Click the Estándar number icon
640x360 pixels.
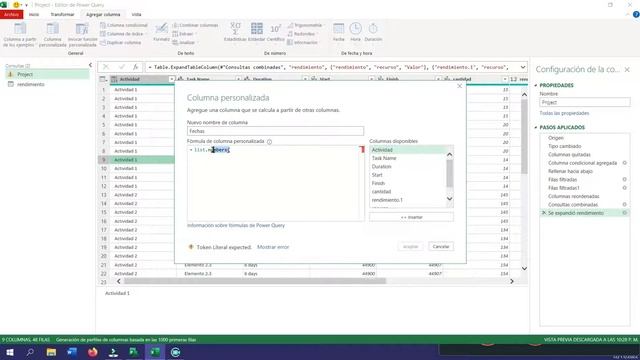[257, 29]
